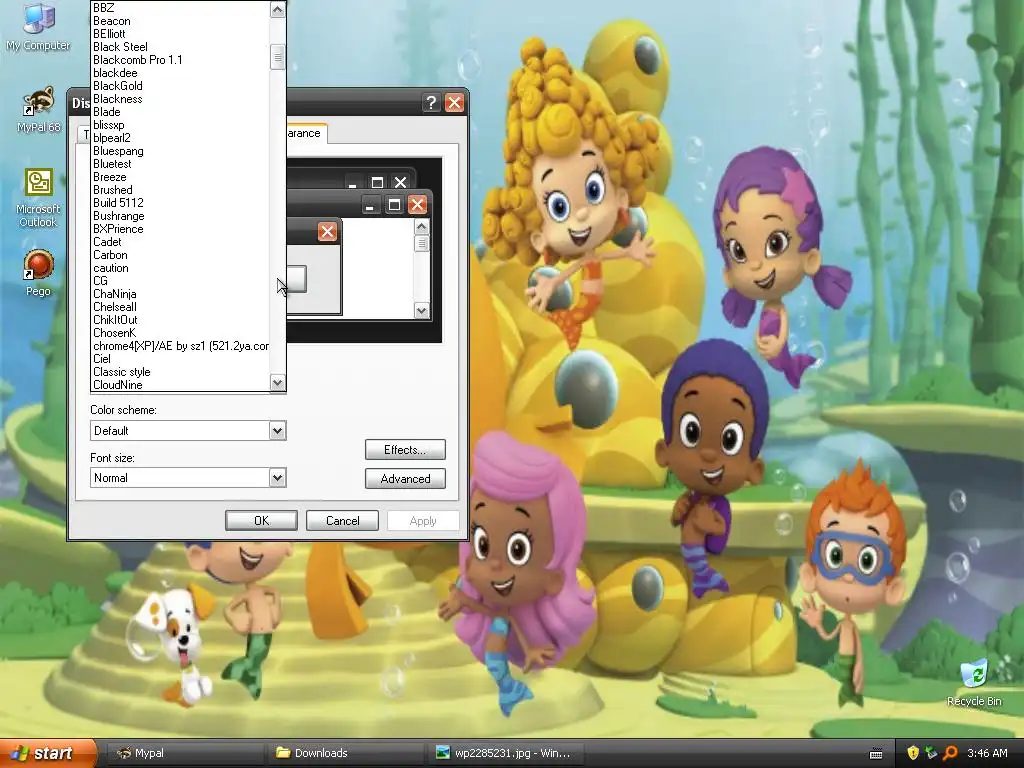
Task: Open the MyPal 68 desktop shortcut
Action: point(38,109)
